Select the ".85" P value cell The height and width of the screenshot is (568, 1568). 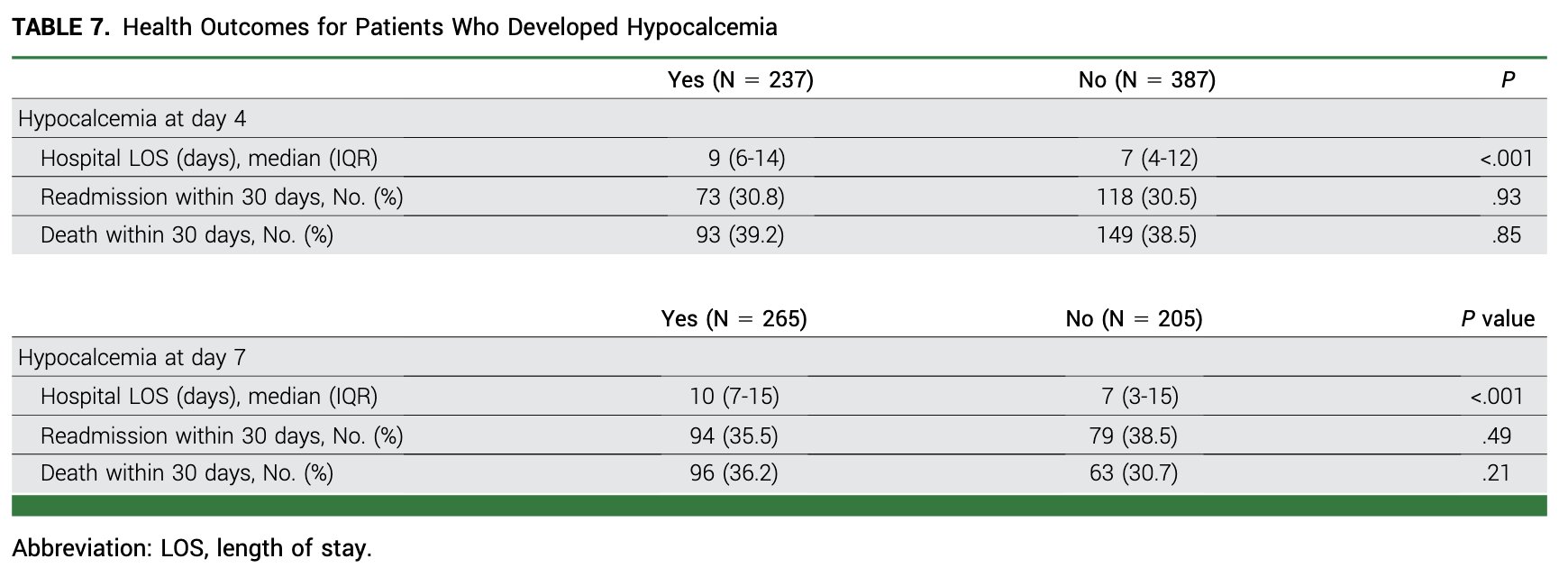pos(1506,235)
